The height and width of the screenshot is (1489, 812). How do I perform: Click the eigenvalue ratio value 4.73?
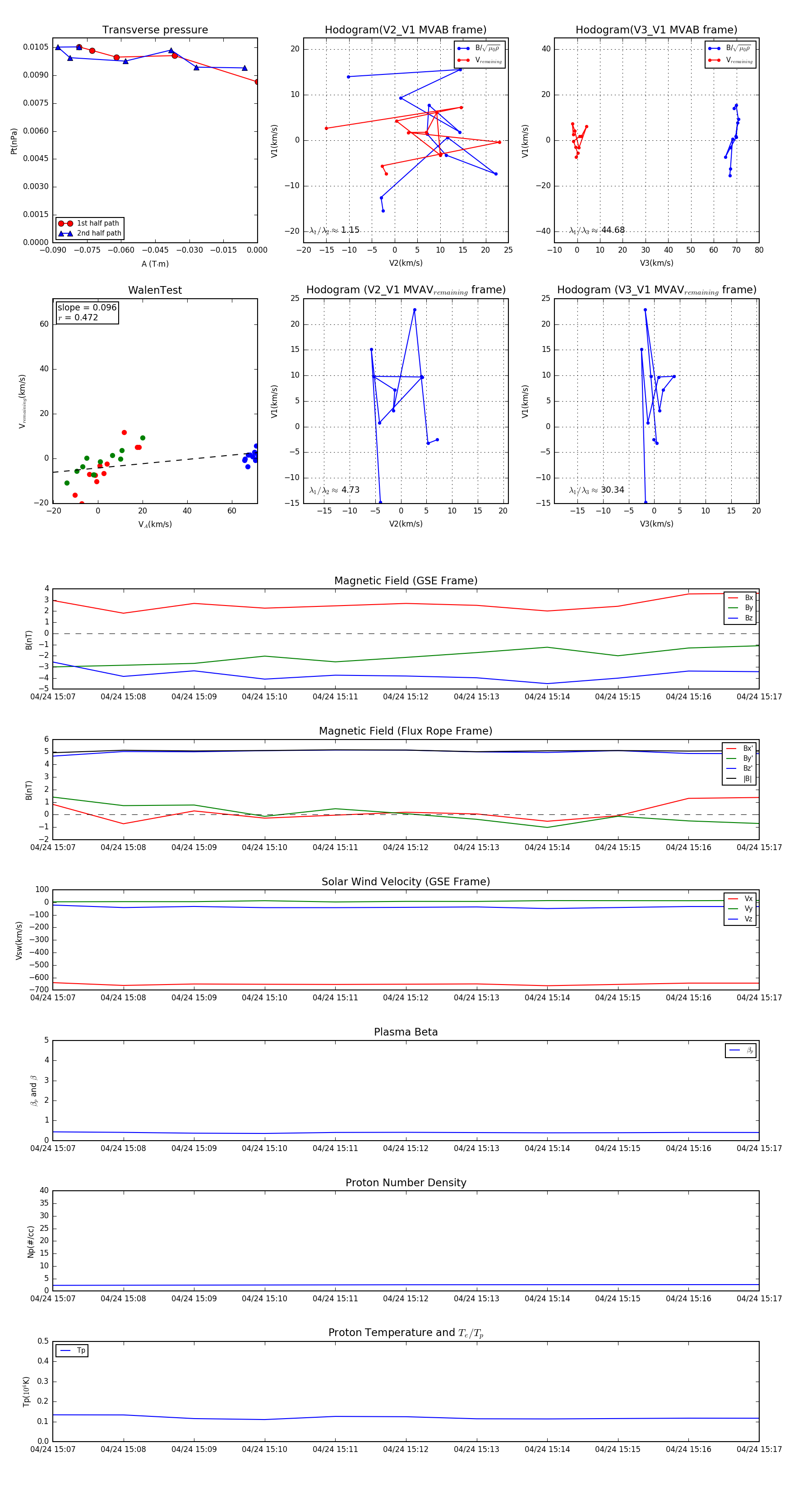(350, 490)
